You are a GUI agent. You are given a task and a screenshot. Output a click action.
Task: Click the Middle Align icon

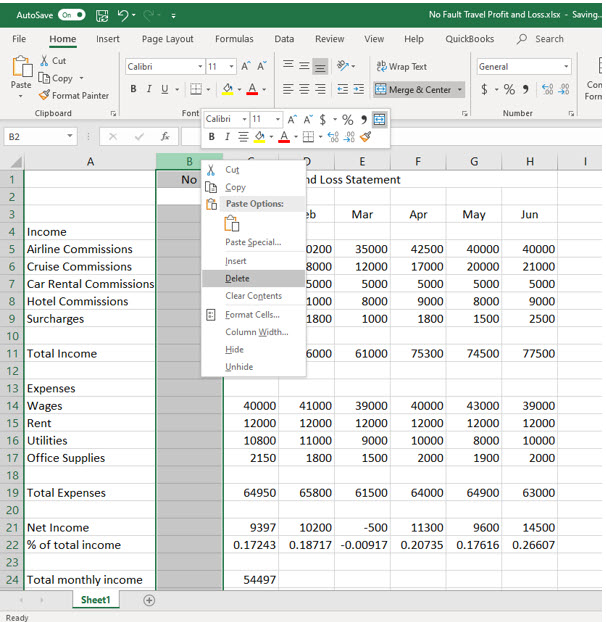(304, 65)
